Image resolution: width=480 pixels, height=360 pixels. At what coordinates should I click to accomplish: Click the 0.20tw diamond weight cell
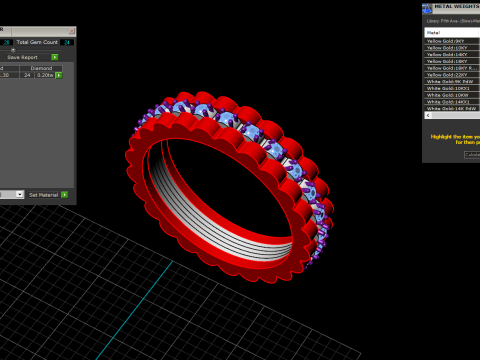pyautogui.click(x=45, y=75)
